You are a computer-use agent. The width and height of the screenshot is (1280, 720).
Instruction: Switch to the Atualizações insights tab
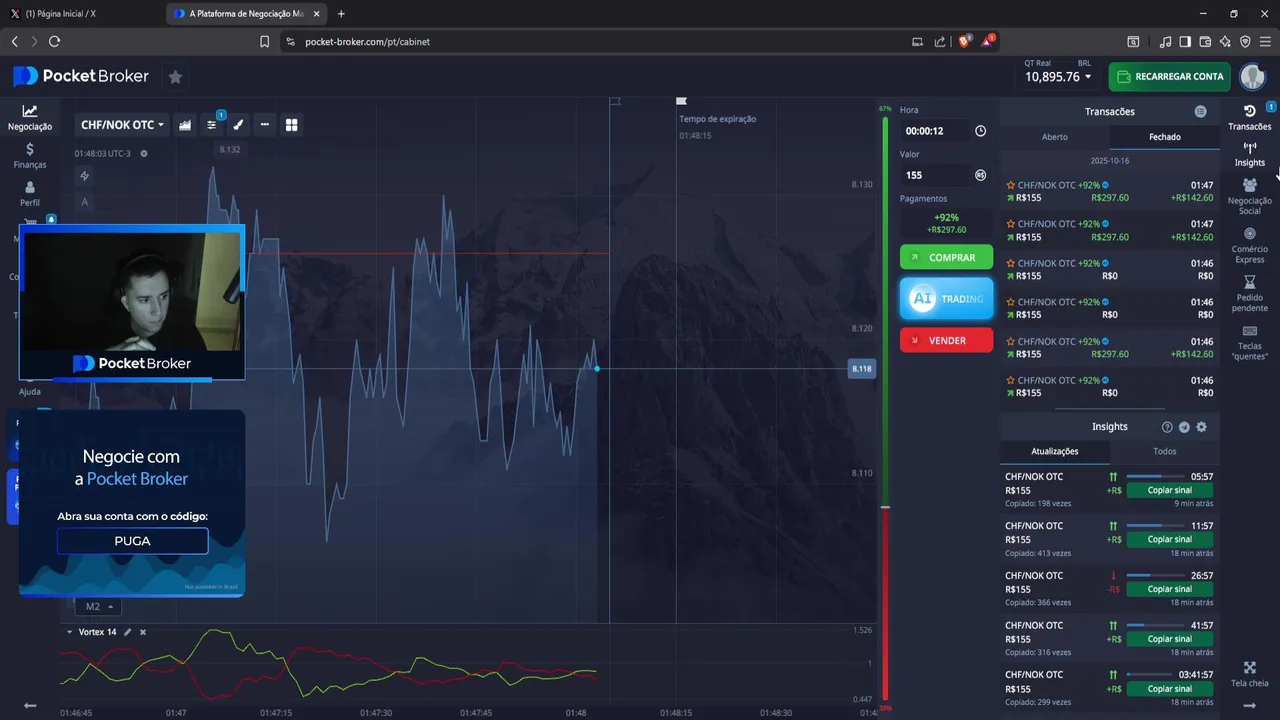1055,451
